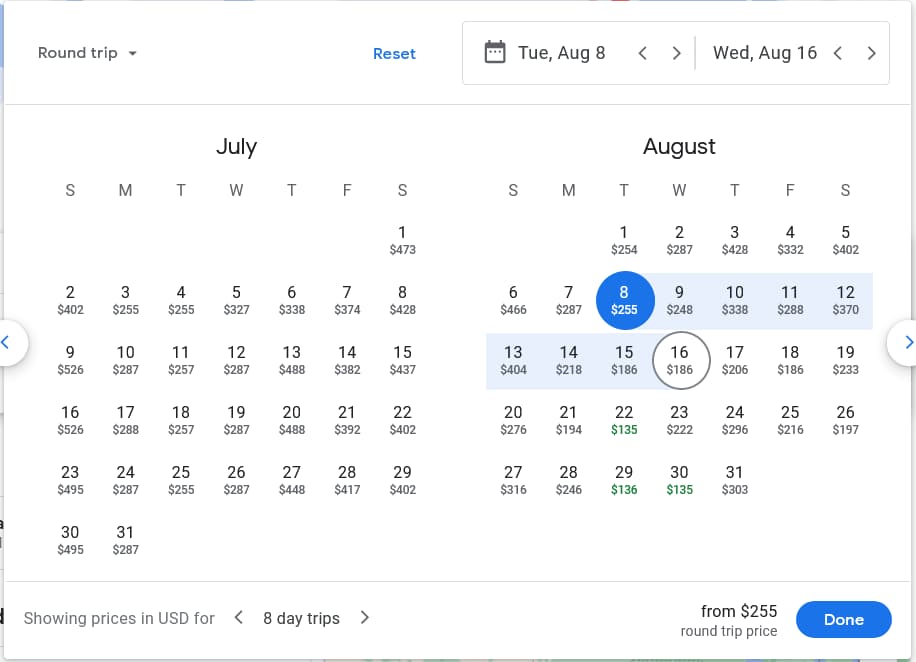Select August 13 priced at $404

point(513,360)
